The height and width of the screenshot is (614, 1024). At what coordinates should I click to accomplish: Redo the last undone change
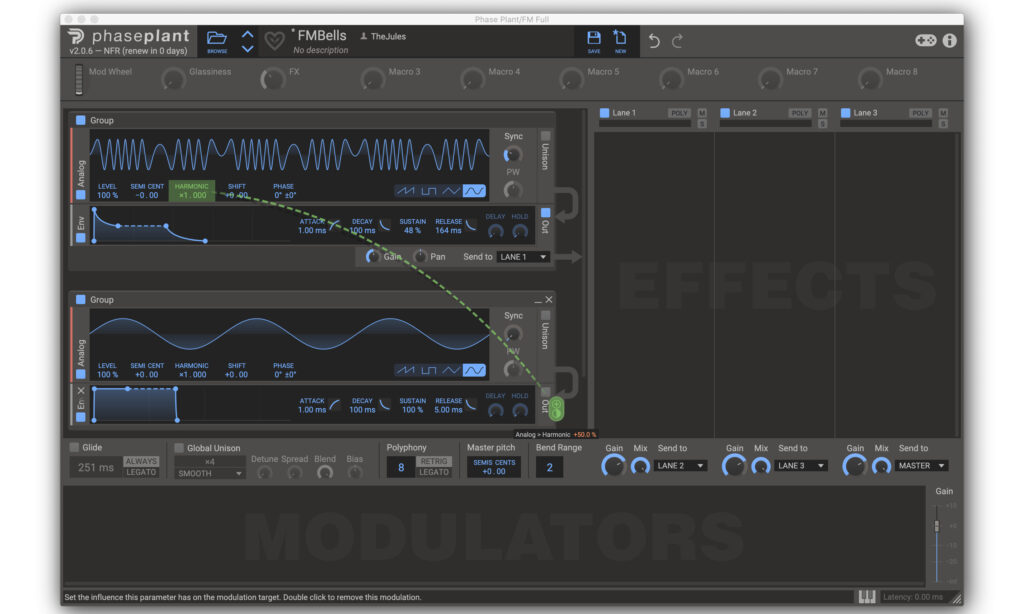coord(678,41)
